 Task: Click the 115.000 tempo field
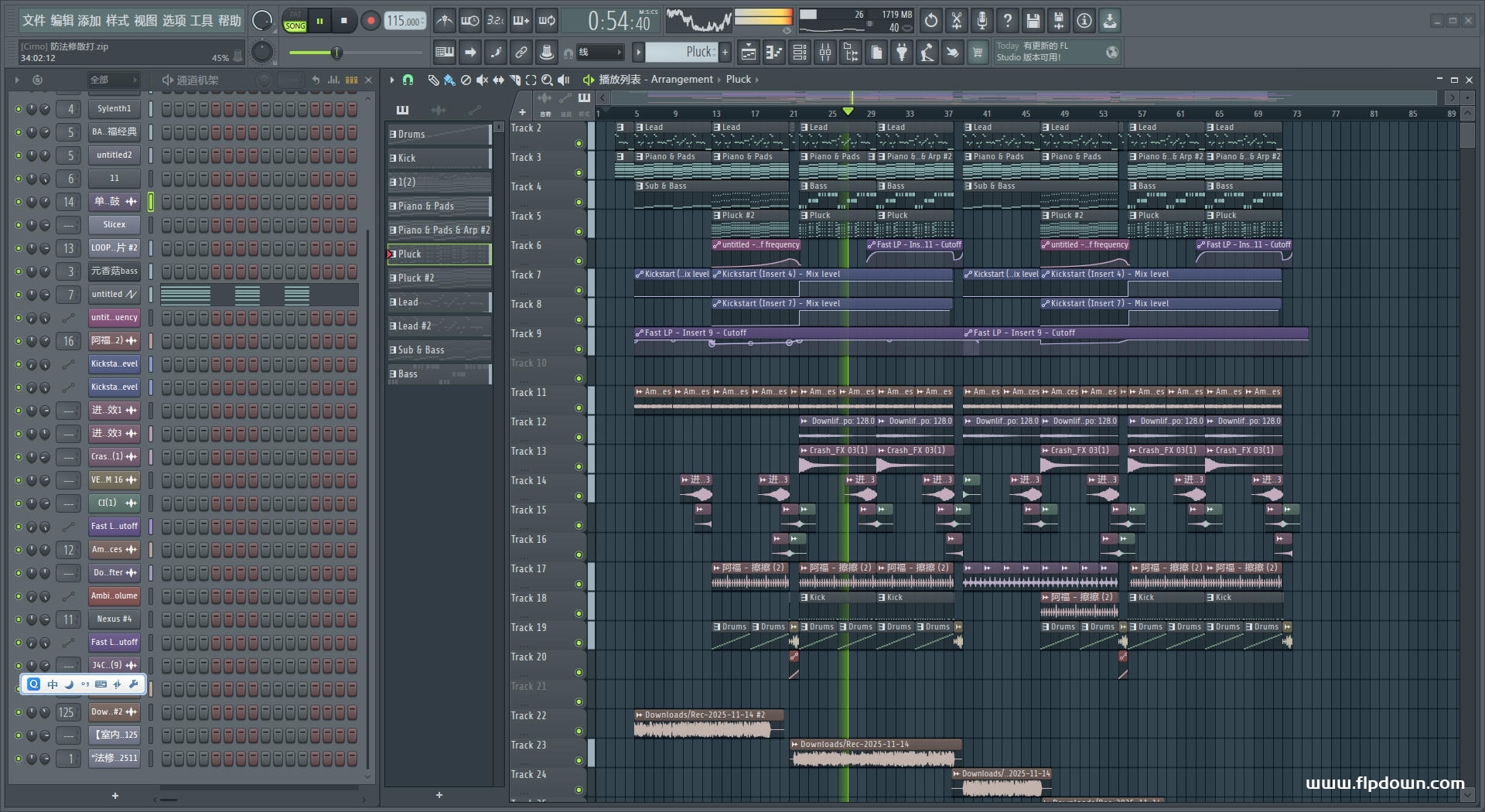405,21
